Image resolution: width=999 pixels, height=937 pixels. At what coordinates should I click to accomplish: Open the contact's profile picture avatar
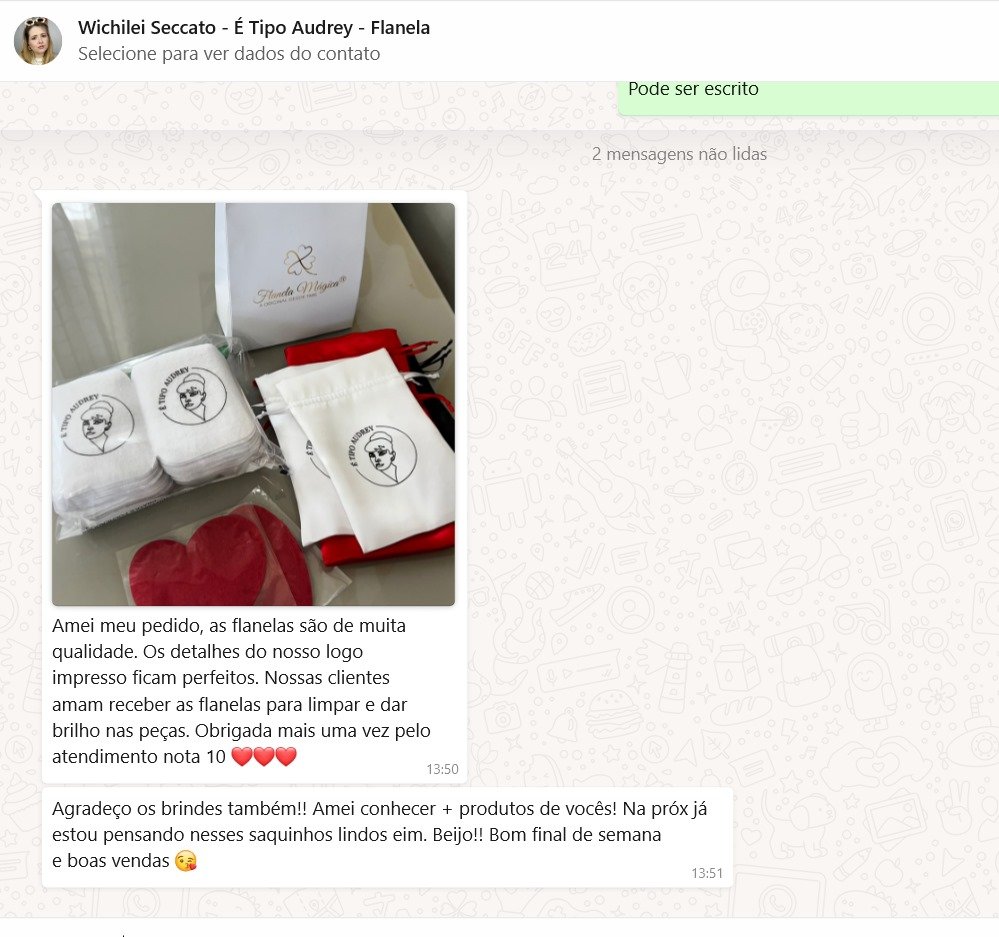click(38, 41)
